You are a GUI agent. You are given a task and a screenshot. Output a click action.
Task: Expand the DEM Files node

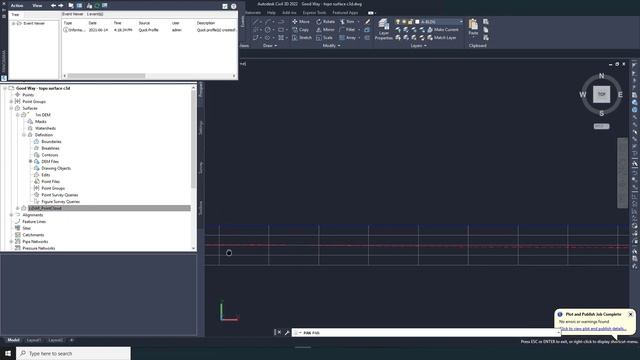[x=30, y=162]
